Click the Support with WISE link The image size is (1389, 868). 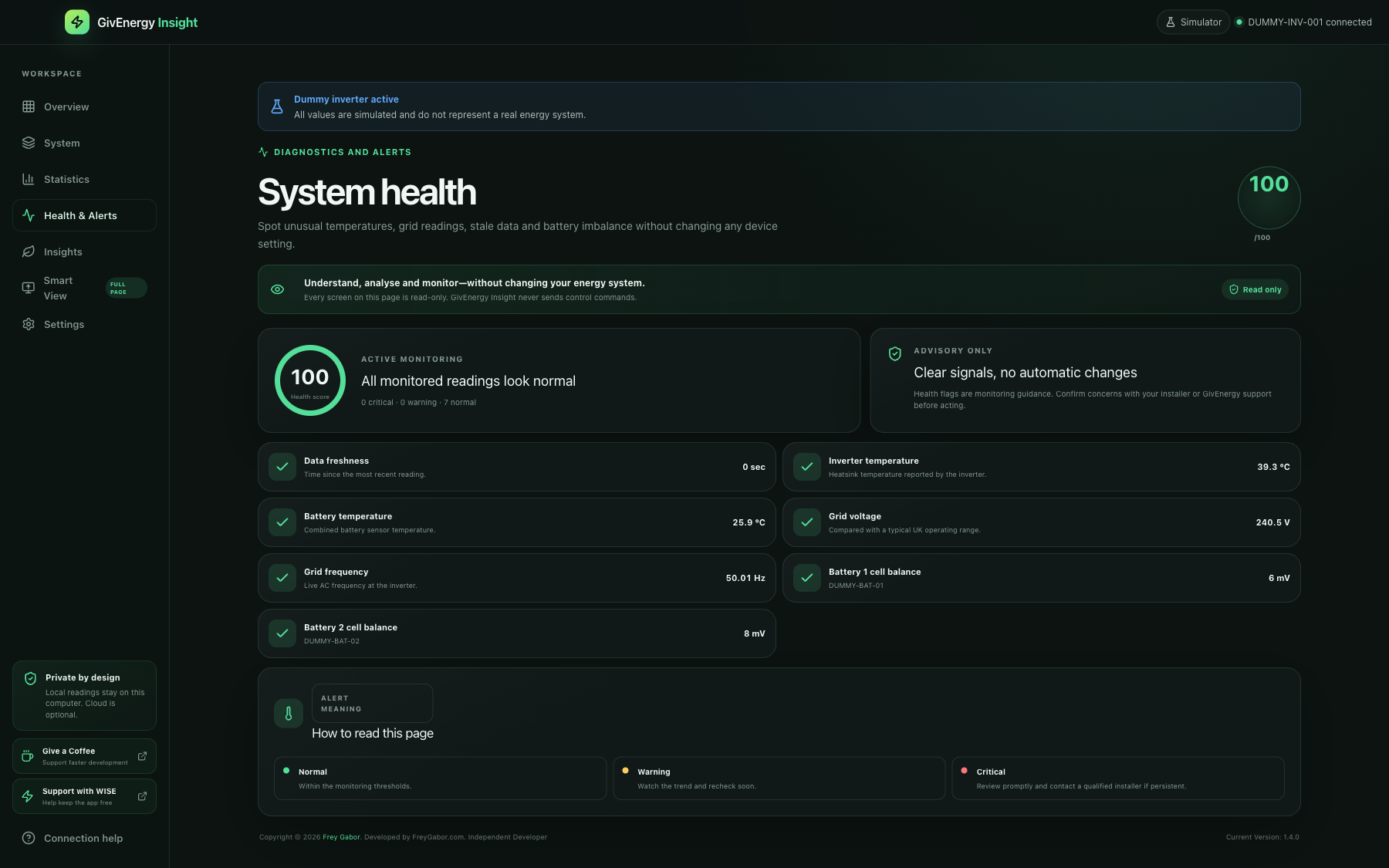[x=84, y=796]
